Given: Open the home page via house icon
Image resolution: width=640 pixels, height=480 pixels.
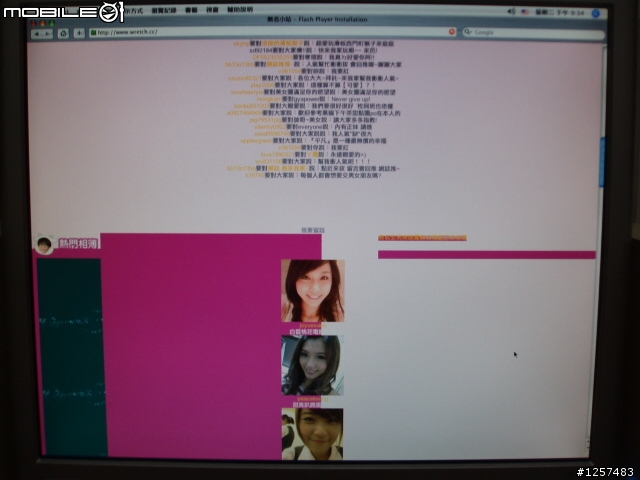Looking at the screenshot, I should coord(63,33).
